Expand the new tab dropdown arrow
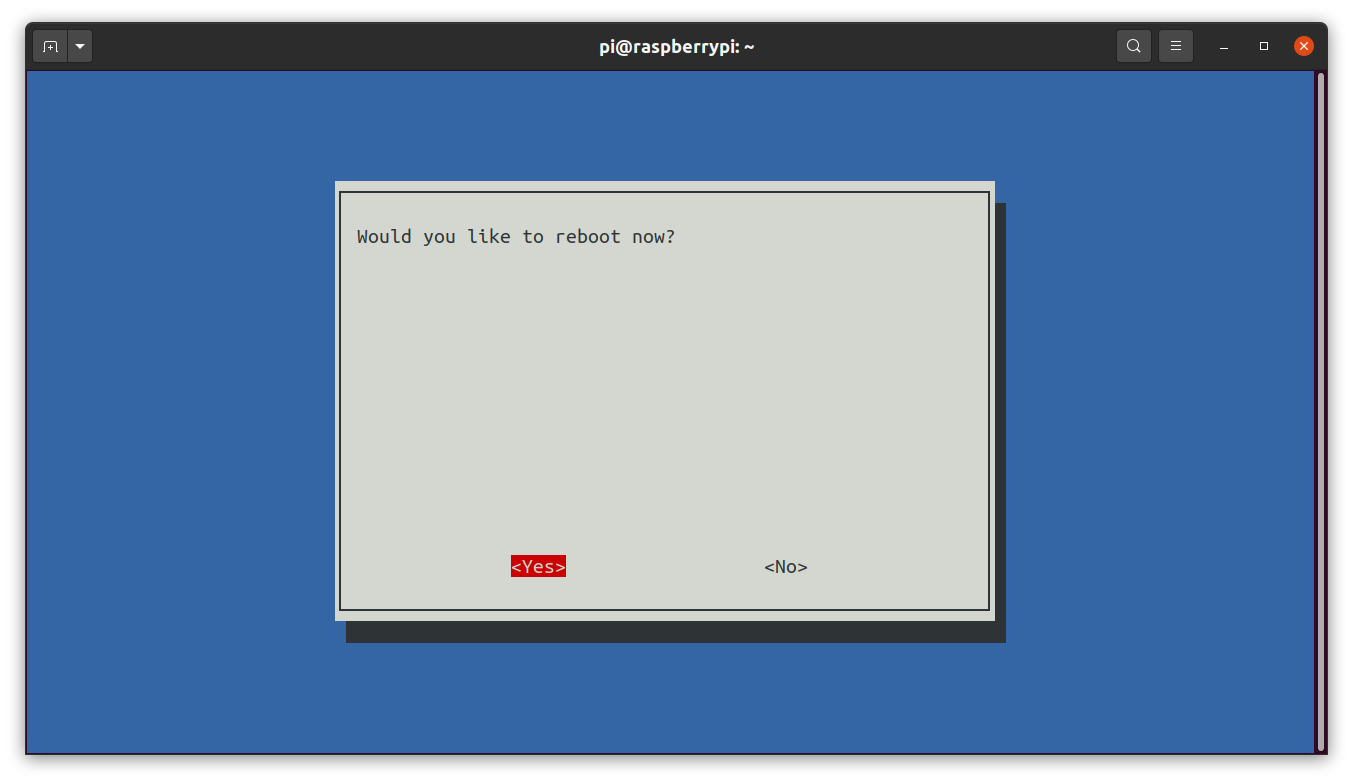The height and width of the screenshot is (783, 1353). [80, 46]
